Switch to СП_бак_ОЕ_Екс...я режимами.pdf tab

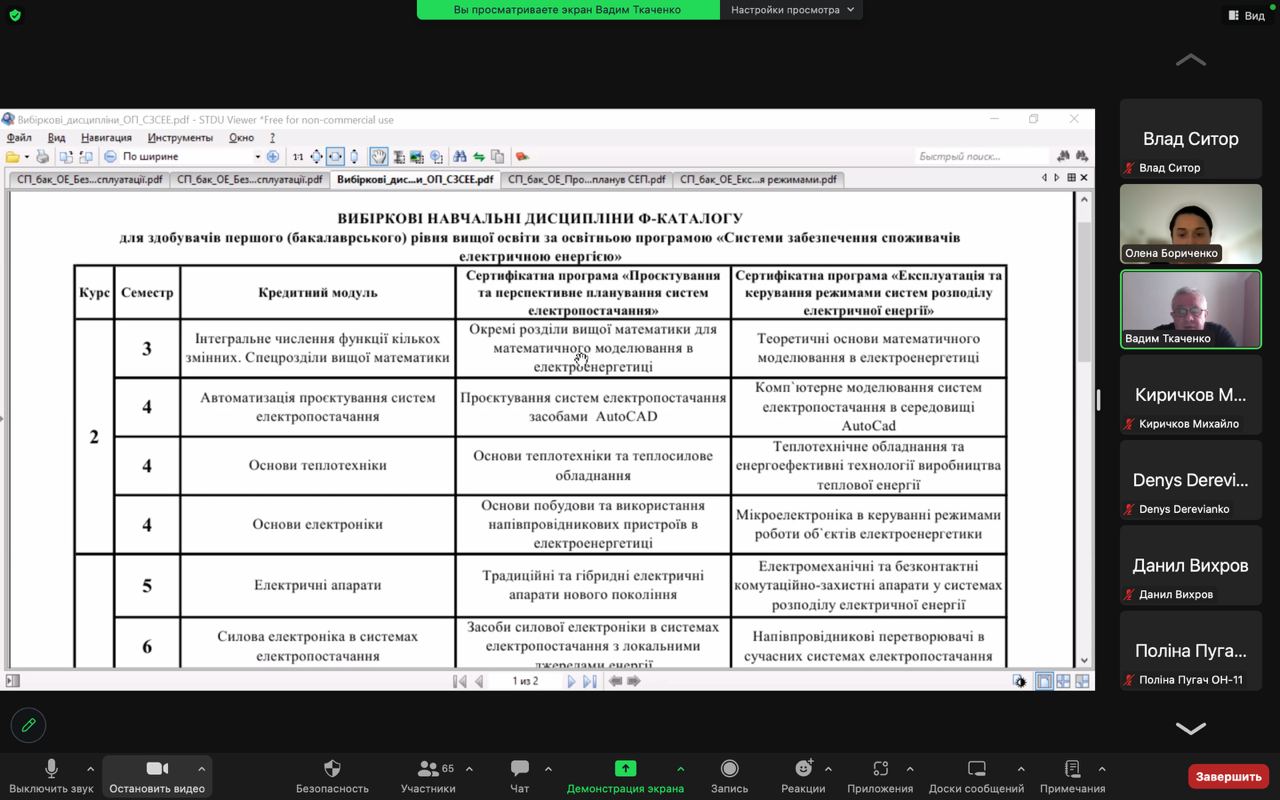tap(758, 180)
